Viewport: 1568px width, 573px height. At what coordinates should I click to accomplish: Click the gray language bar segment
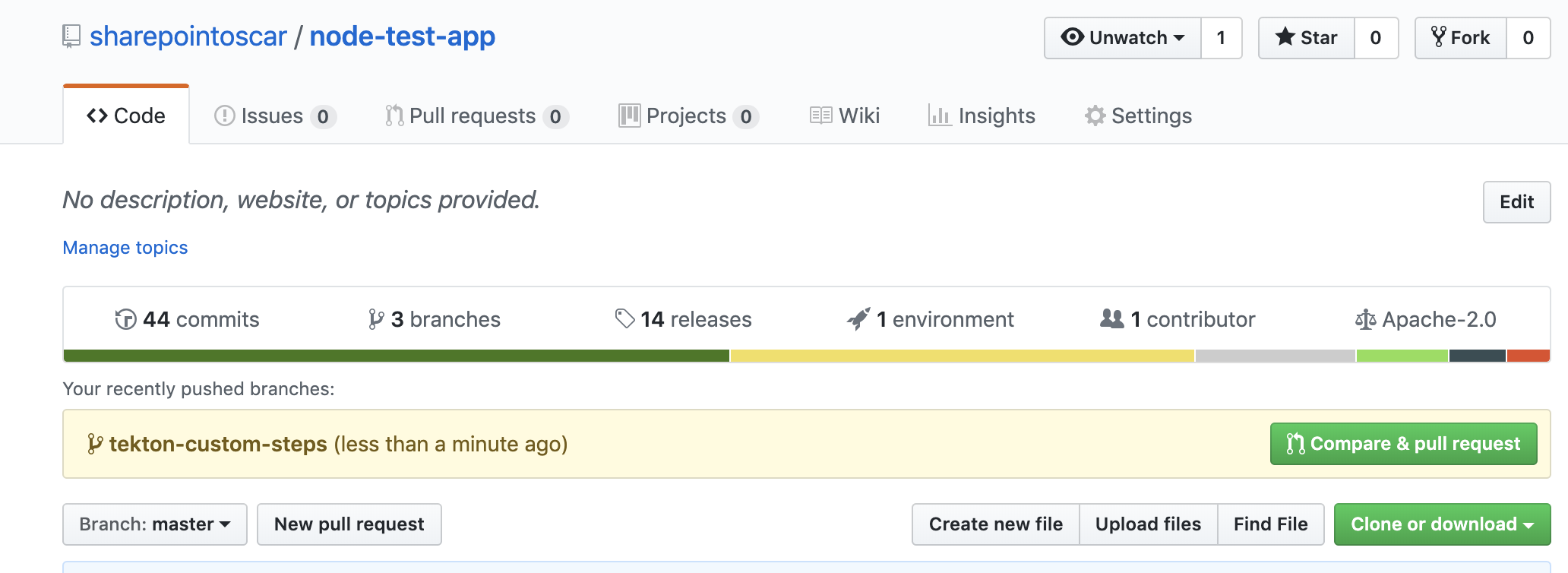(x=1276, y=356)
